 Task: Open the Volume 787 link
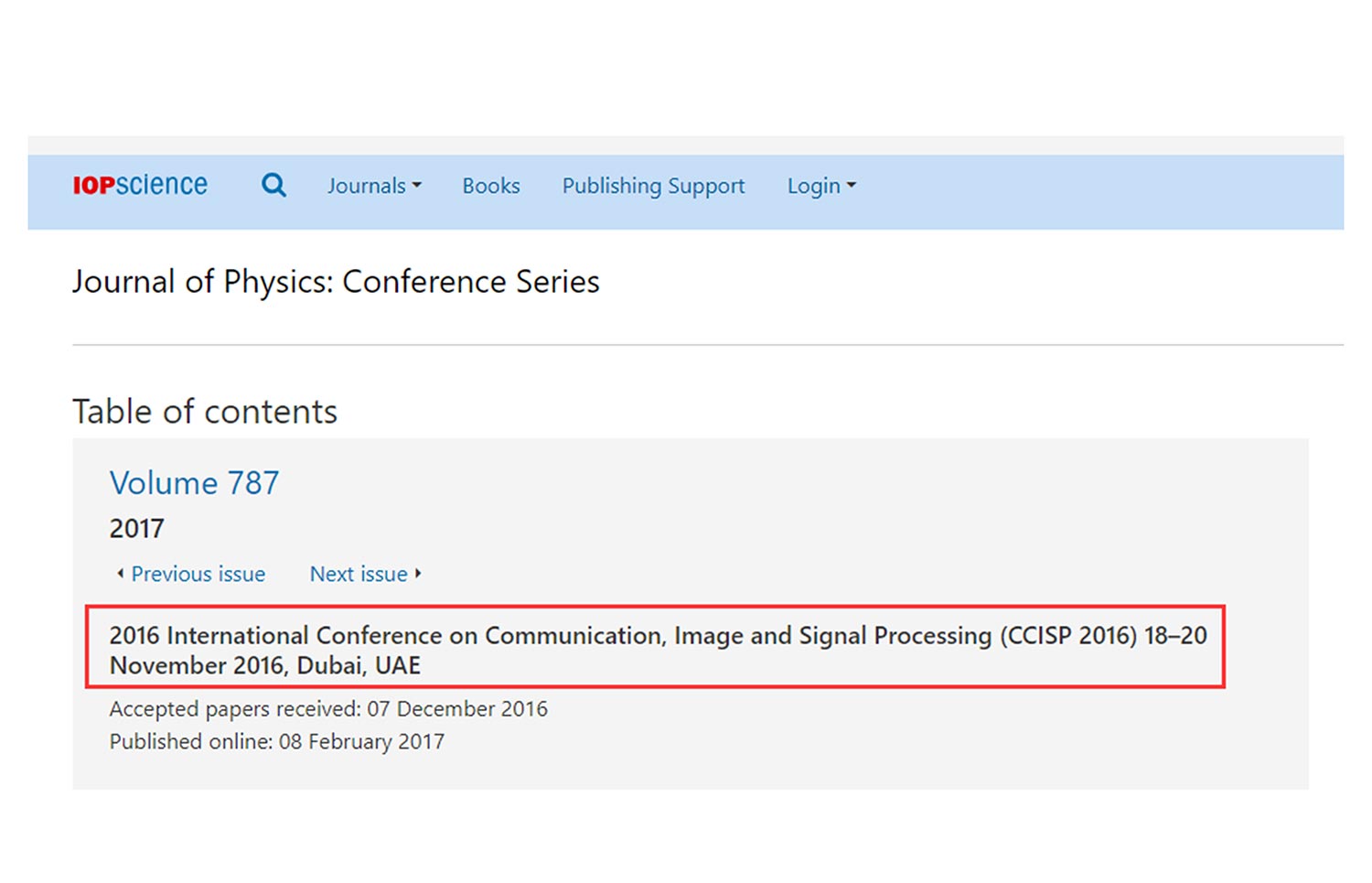pyautogui.click(x=194, y=483)
